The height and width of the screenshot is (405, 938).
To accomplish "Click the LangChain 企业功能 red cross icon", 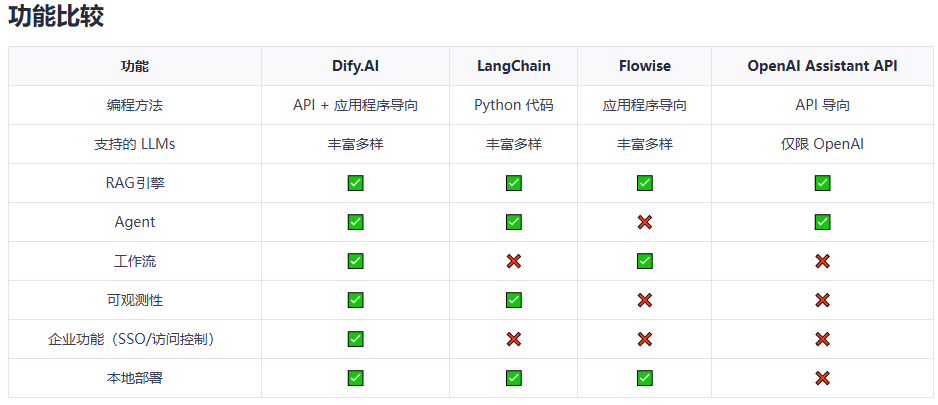I will point(513,339).
